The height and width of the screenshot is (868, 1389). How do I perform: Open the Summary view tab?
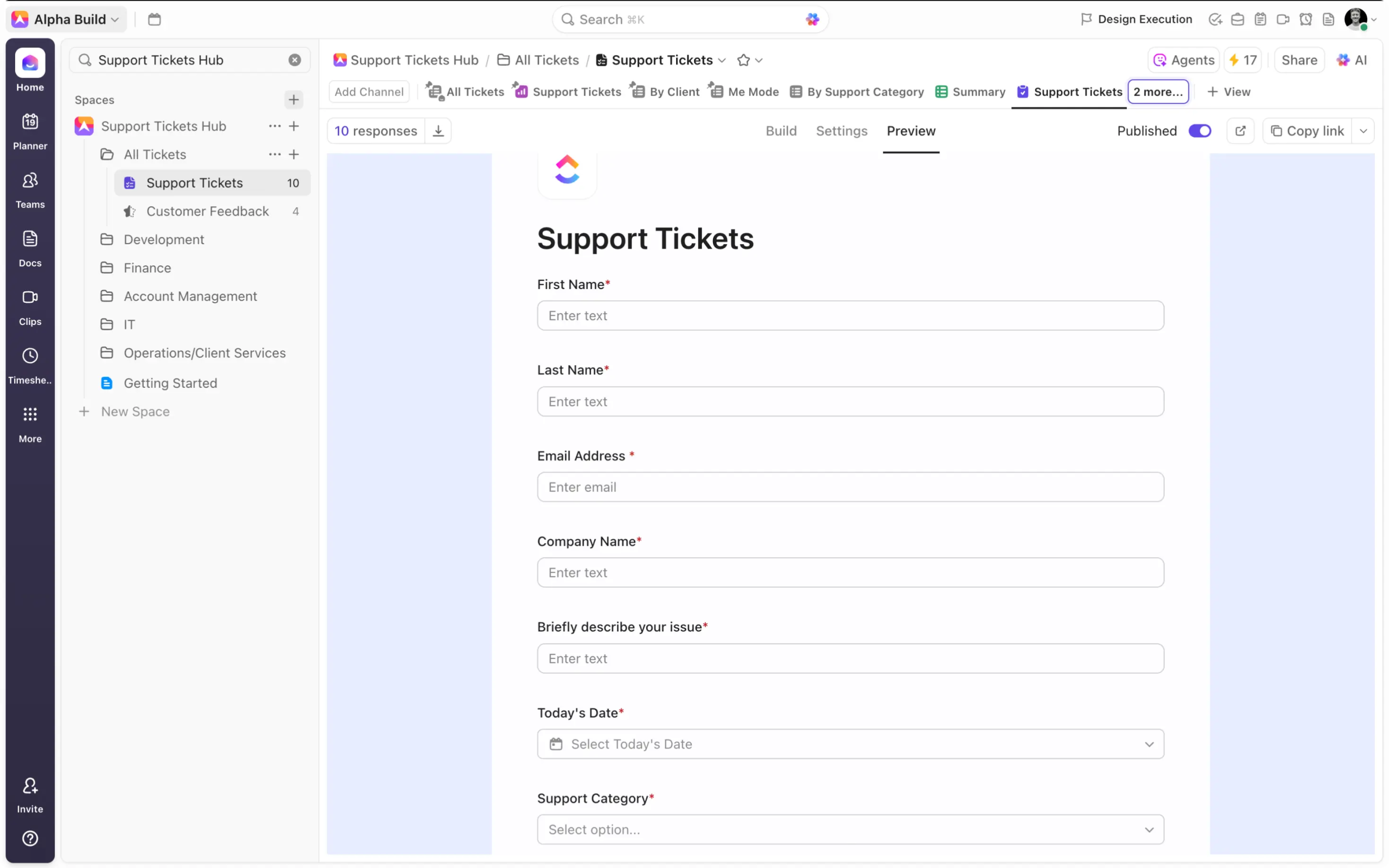[971, 92]
